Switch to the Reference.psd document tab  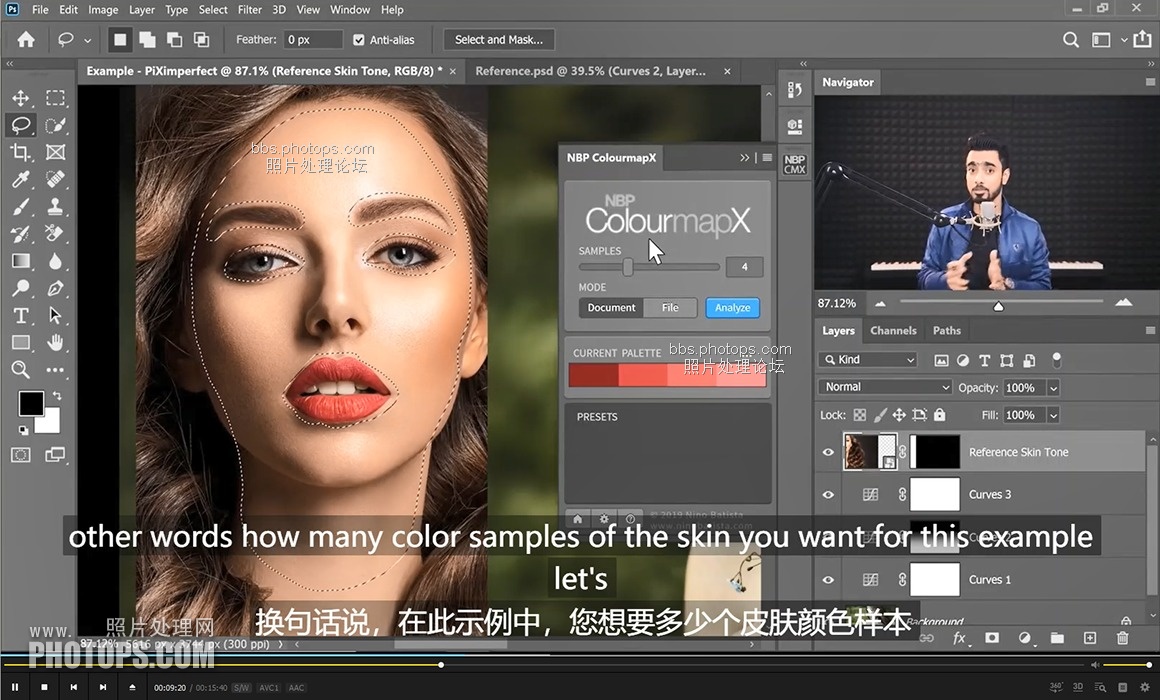tap(590, 71)
